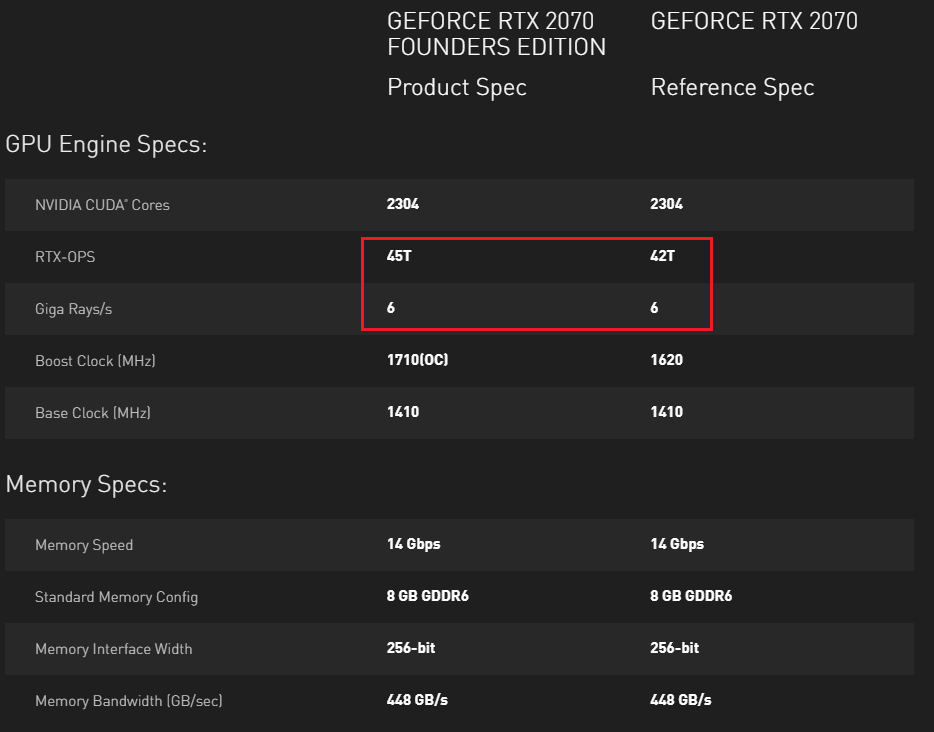Select the 1710(OC) boost clock value
Screen dimensions: 934x732
pos(417,360)
